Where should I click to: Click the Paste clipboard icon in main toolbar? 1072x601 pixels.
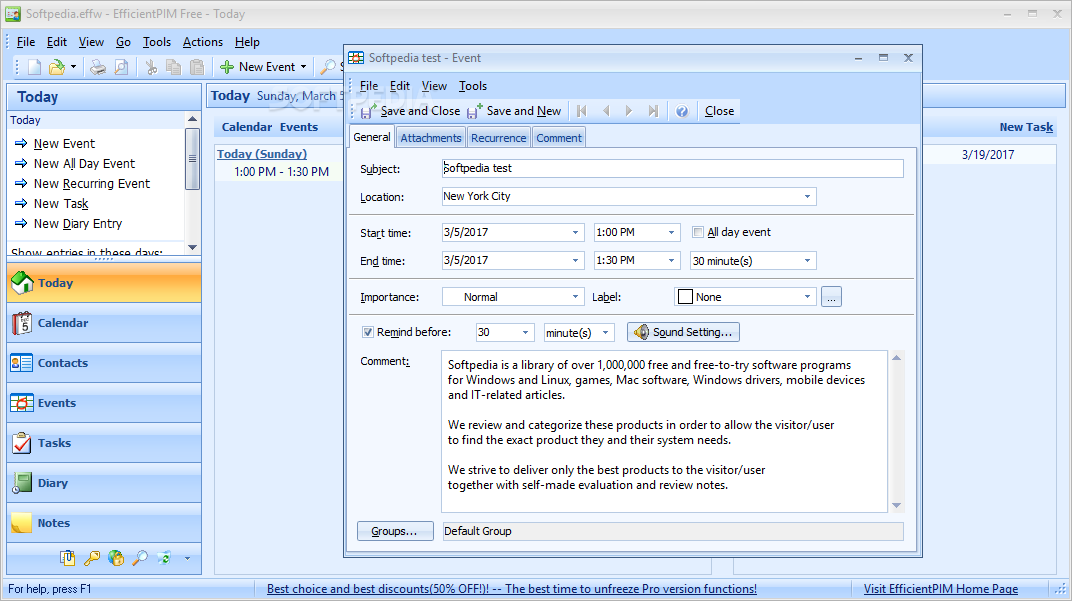click(x=197, y=66)
